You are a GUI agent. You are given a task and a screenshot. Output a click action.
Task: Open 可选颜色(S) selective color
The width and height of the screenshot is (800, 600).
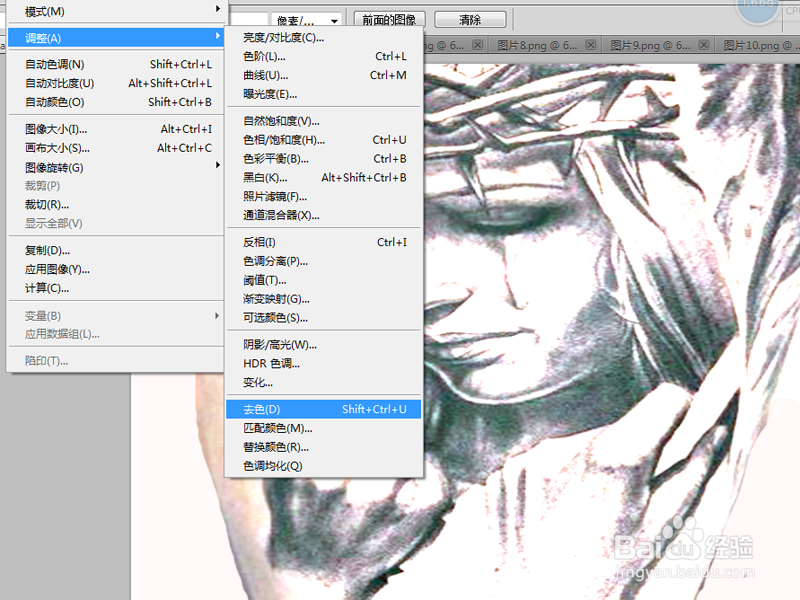tap(323, 318)
